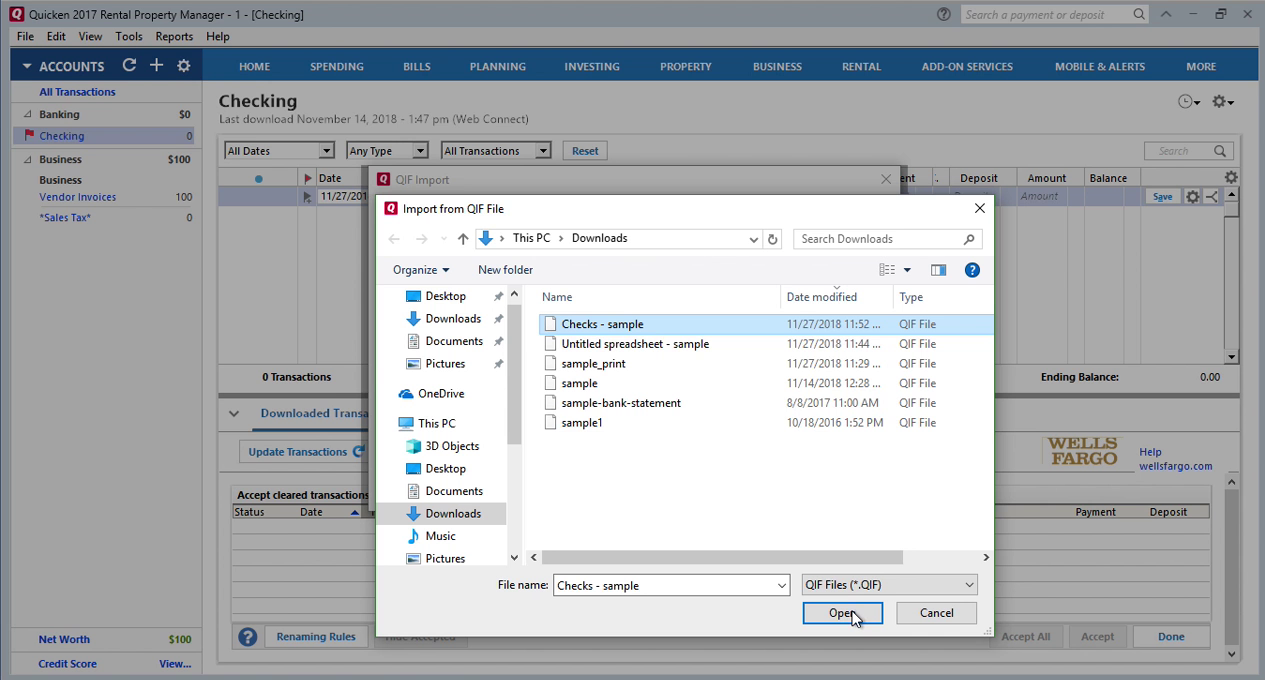1265x680 pixels.
Task: Switch to the Add-On Services tab
Action: (967, 66)
